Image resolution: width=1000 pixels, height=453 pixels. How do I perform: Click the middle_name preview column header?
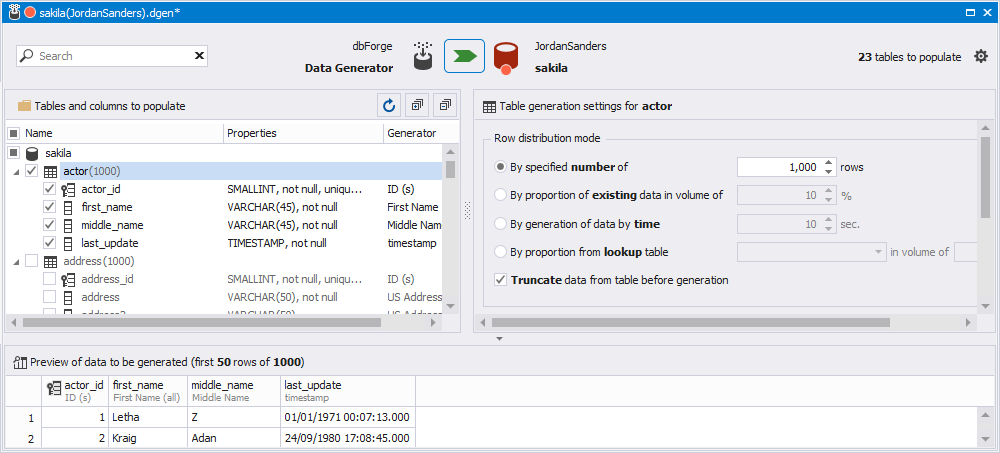234,391
